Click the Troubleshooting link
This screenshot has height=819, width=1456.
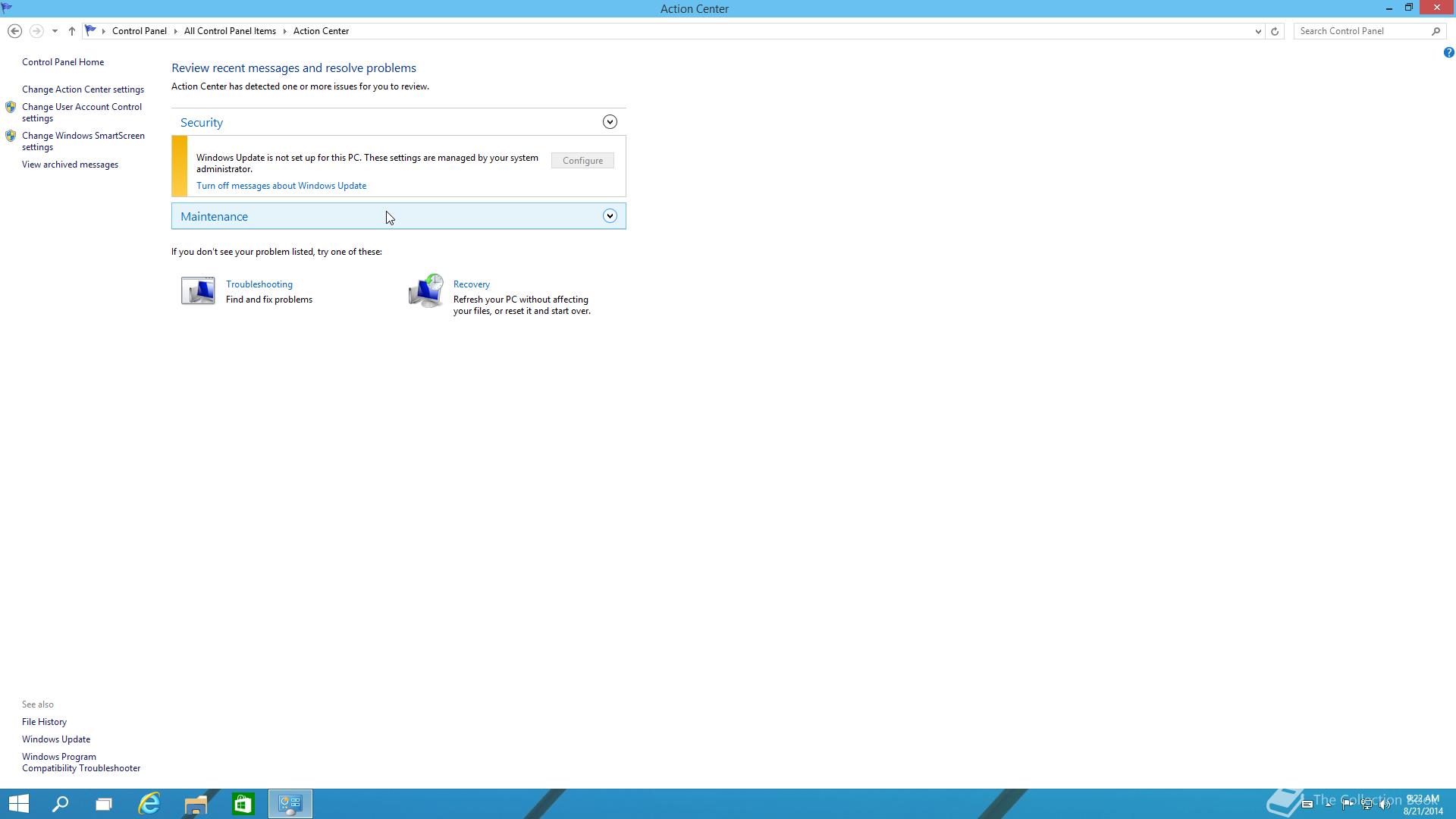(x=259, y=284)
